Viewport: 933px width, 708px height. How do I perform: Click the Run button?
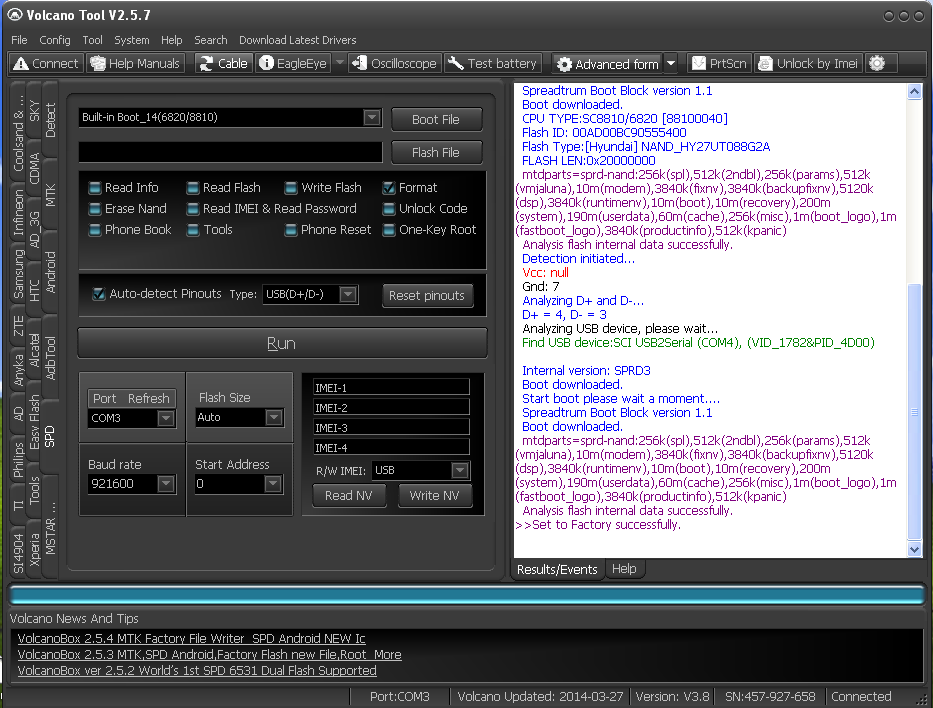click(x=281, y=343)
